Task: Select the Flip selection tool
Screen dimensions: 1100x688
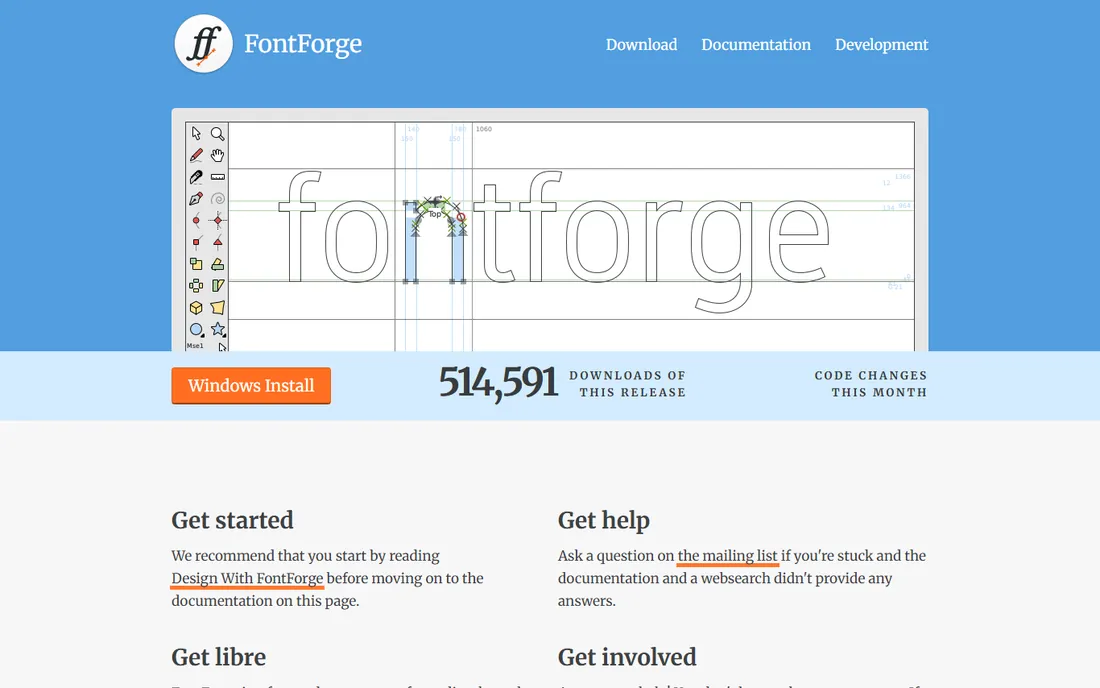Action: click(x=196, y=285)
